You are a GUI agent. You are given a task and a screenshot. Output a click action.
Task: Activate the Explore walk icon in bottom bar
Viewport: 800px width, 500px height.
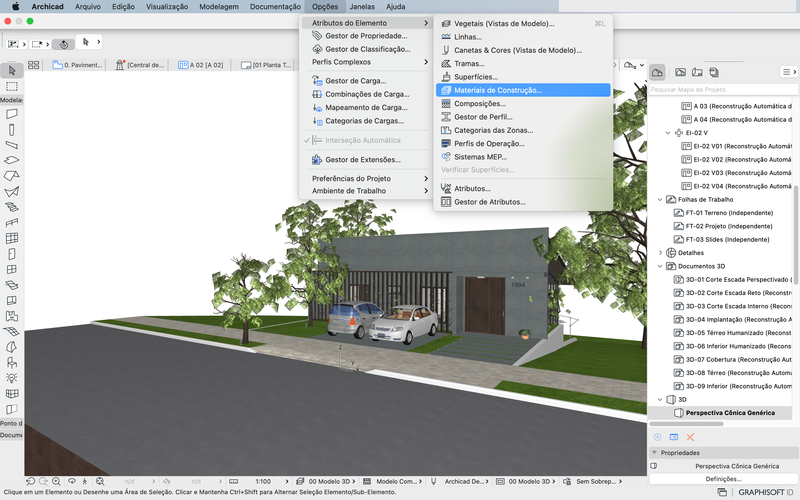(x=85, y=481)
